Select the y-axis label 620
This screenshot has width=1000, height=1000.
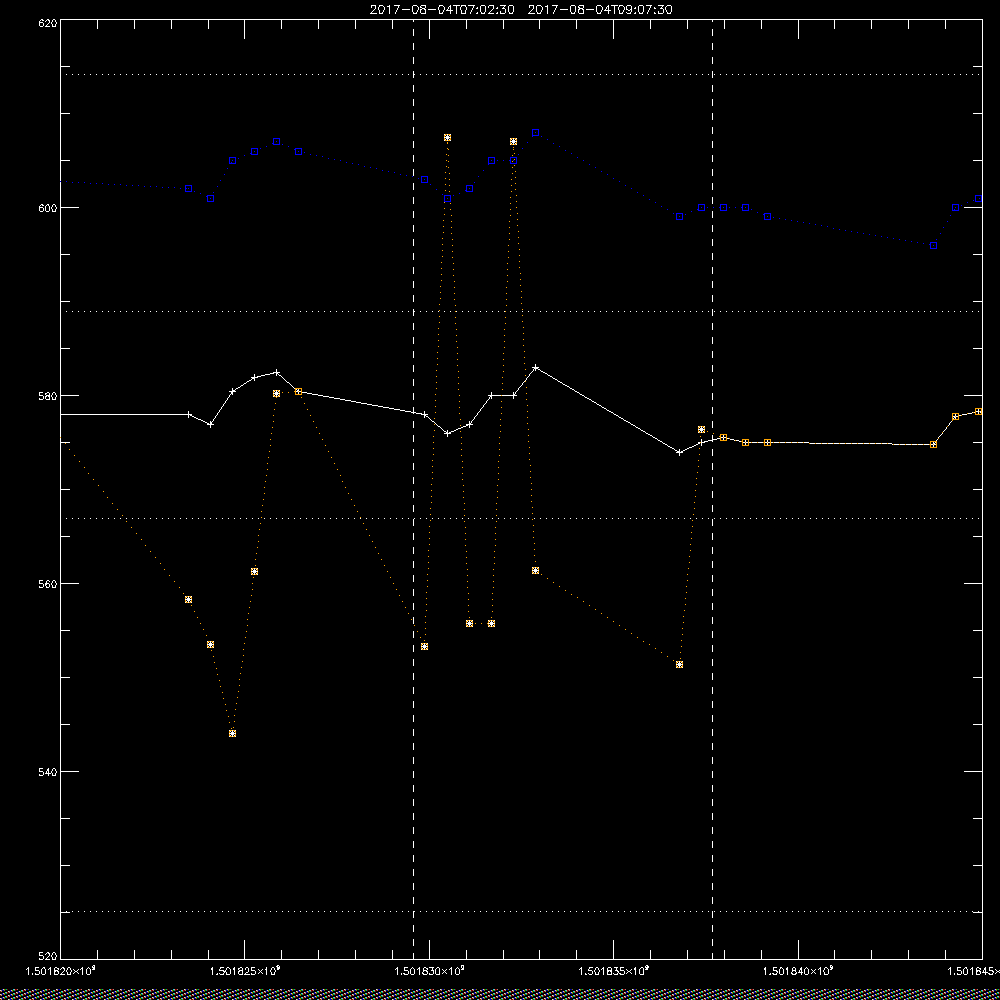point(48,23)
